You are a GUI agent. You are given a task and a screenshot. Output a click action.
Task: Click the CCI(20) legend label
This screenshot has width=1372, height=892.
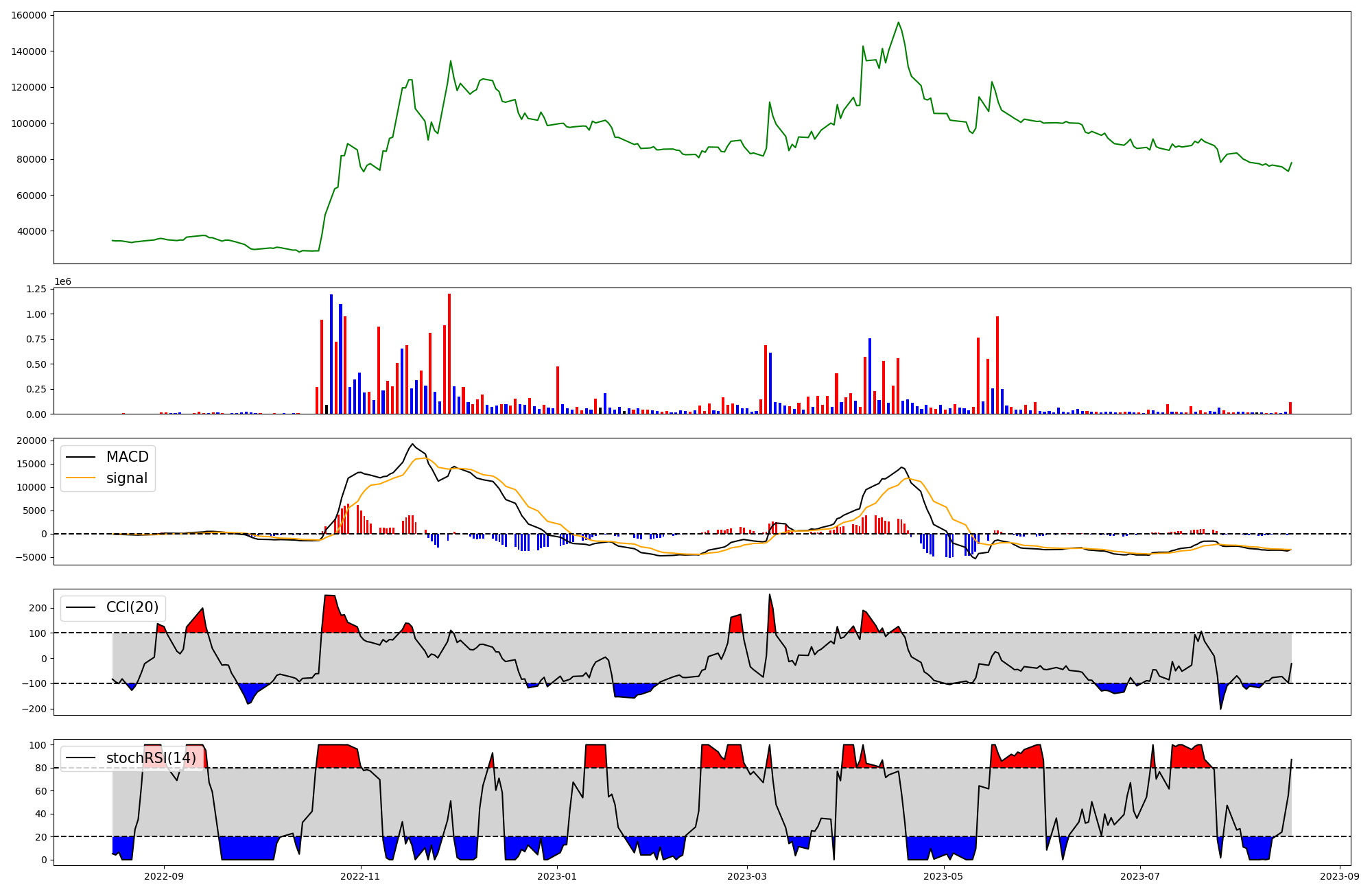pyautogui.click(x=132, y=607)
